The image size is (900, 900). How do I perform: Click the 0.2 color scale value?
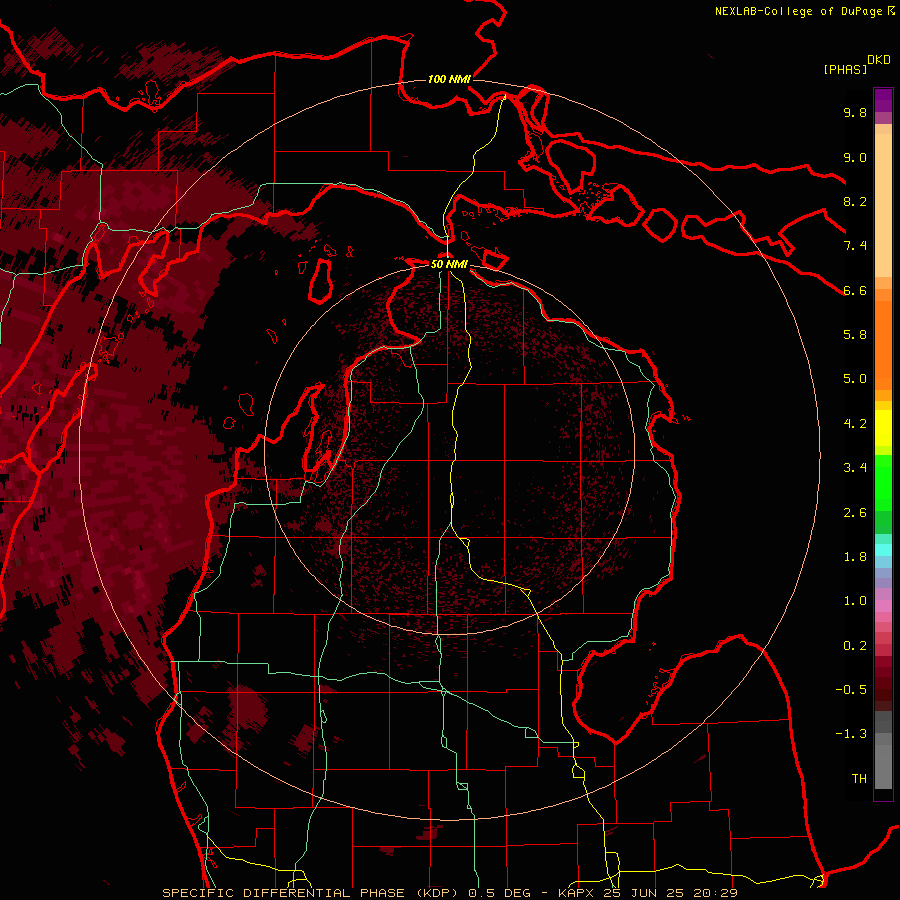click(x=855, y=646)
